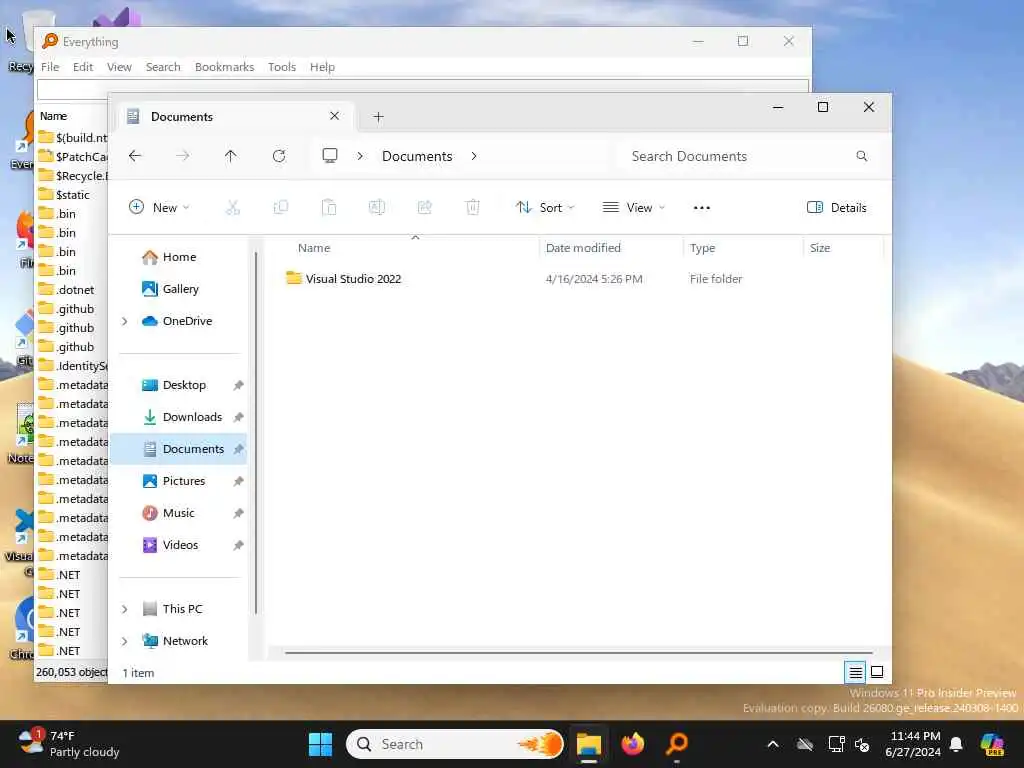1024x768 pixels.
Task: Click the forward arrow navigation button
Action: point(183,155)
